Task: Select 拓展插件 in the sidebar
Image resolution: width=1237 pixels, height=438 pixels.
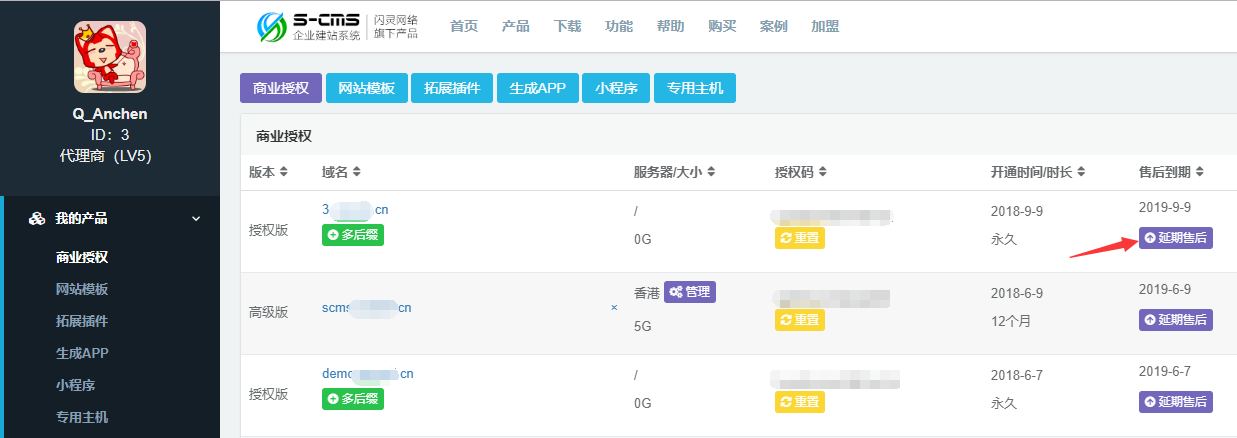Action: pos(82,321)
